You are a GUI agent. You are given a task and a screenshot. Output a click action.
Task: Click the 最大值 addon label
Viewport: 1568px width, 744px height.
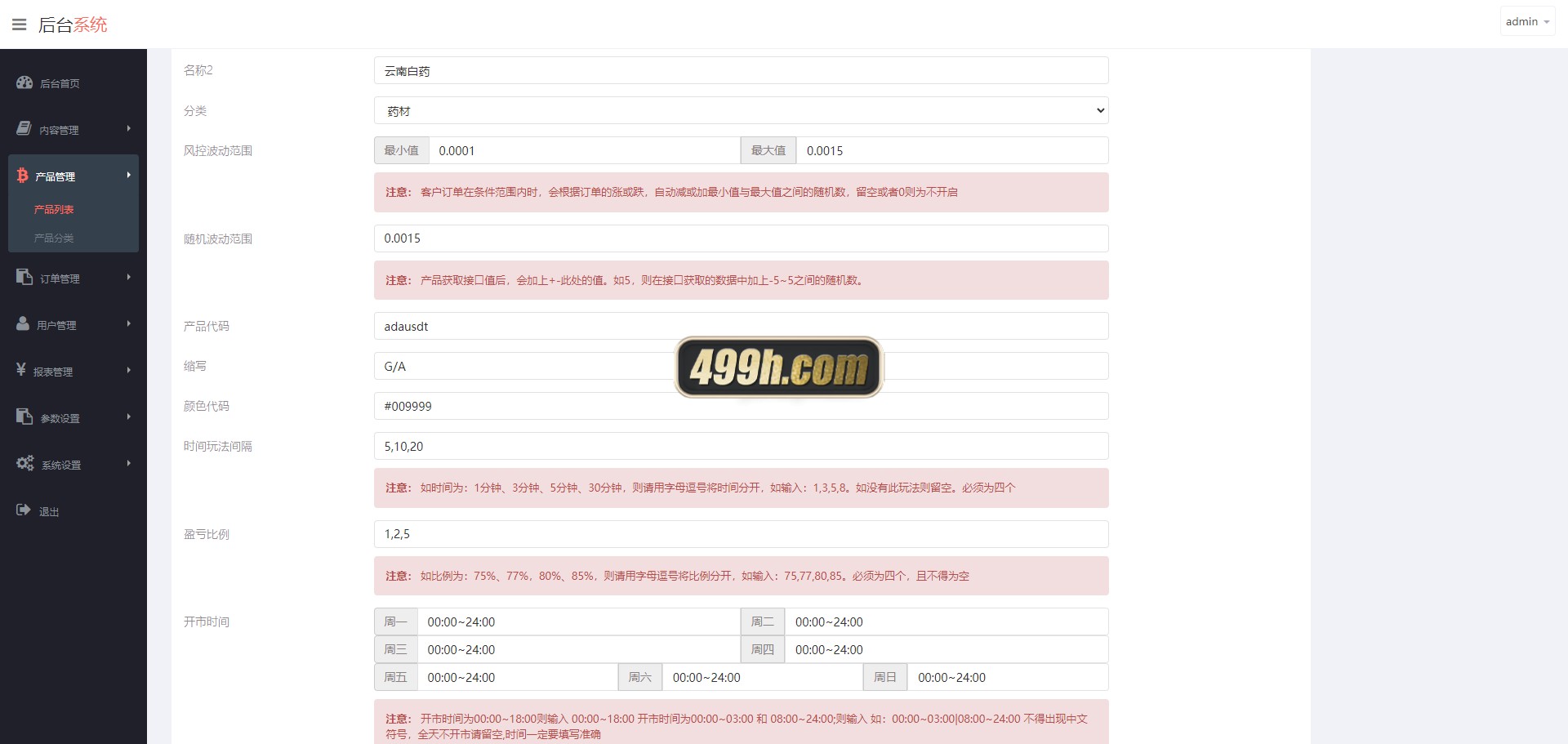pos(768,150)
